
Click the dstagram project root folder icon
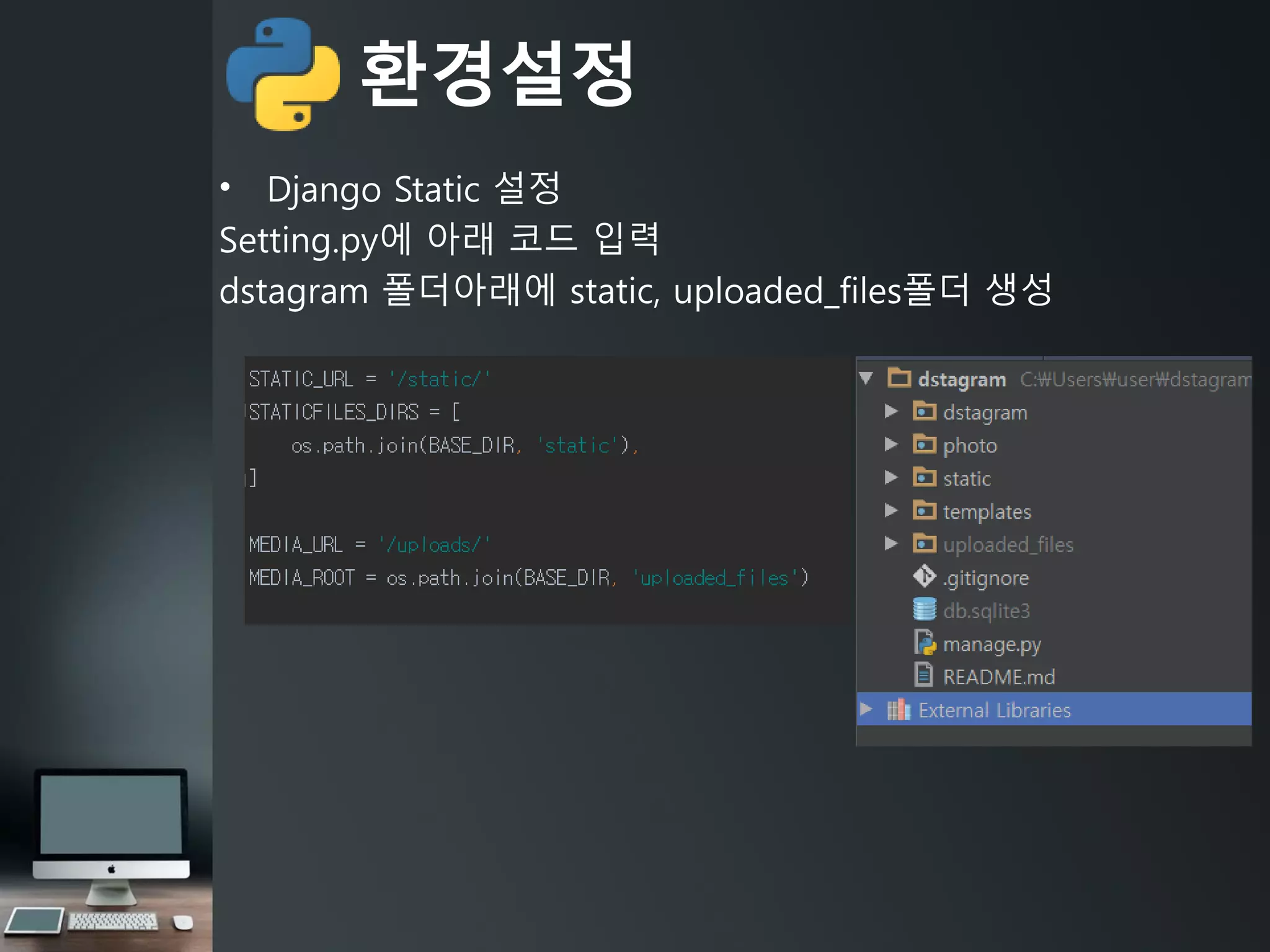click(899, 377)
